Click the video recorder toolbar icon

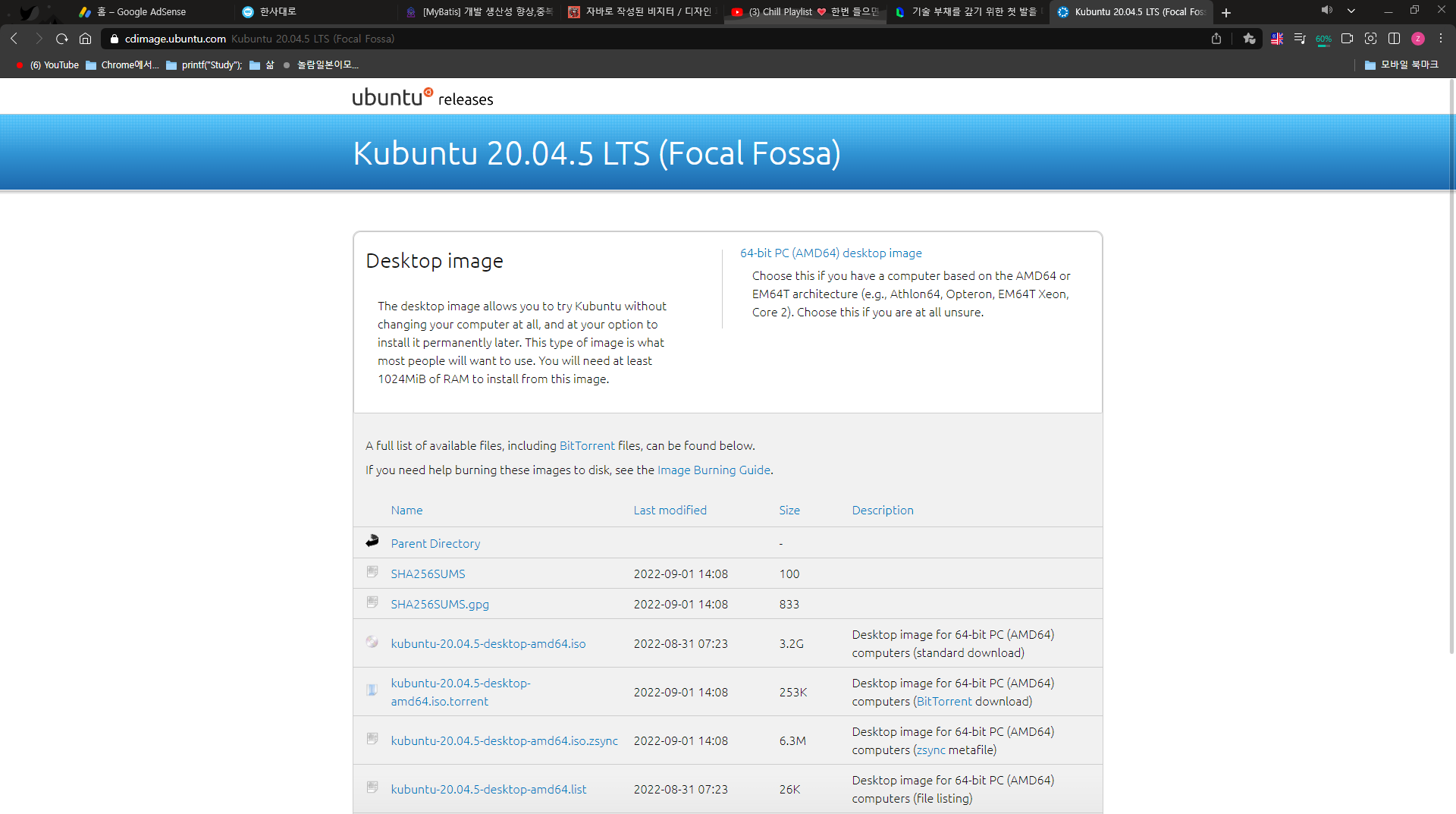(1347, 39)
